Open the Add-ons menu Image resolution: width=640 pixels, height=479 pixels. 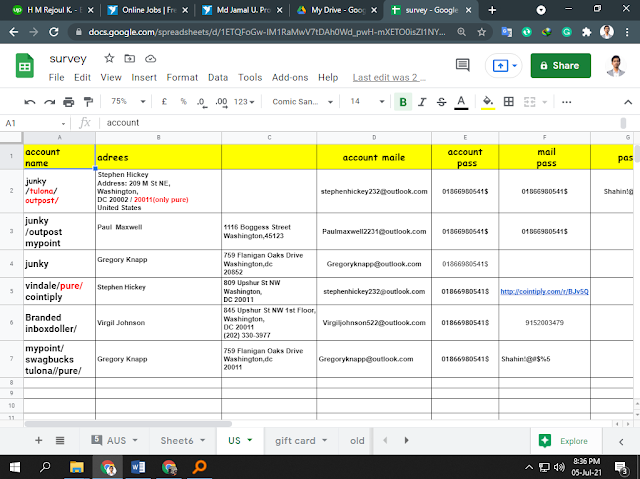[290, 78]
